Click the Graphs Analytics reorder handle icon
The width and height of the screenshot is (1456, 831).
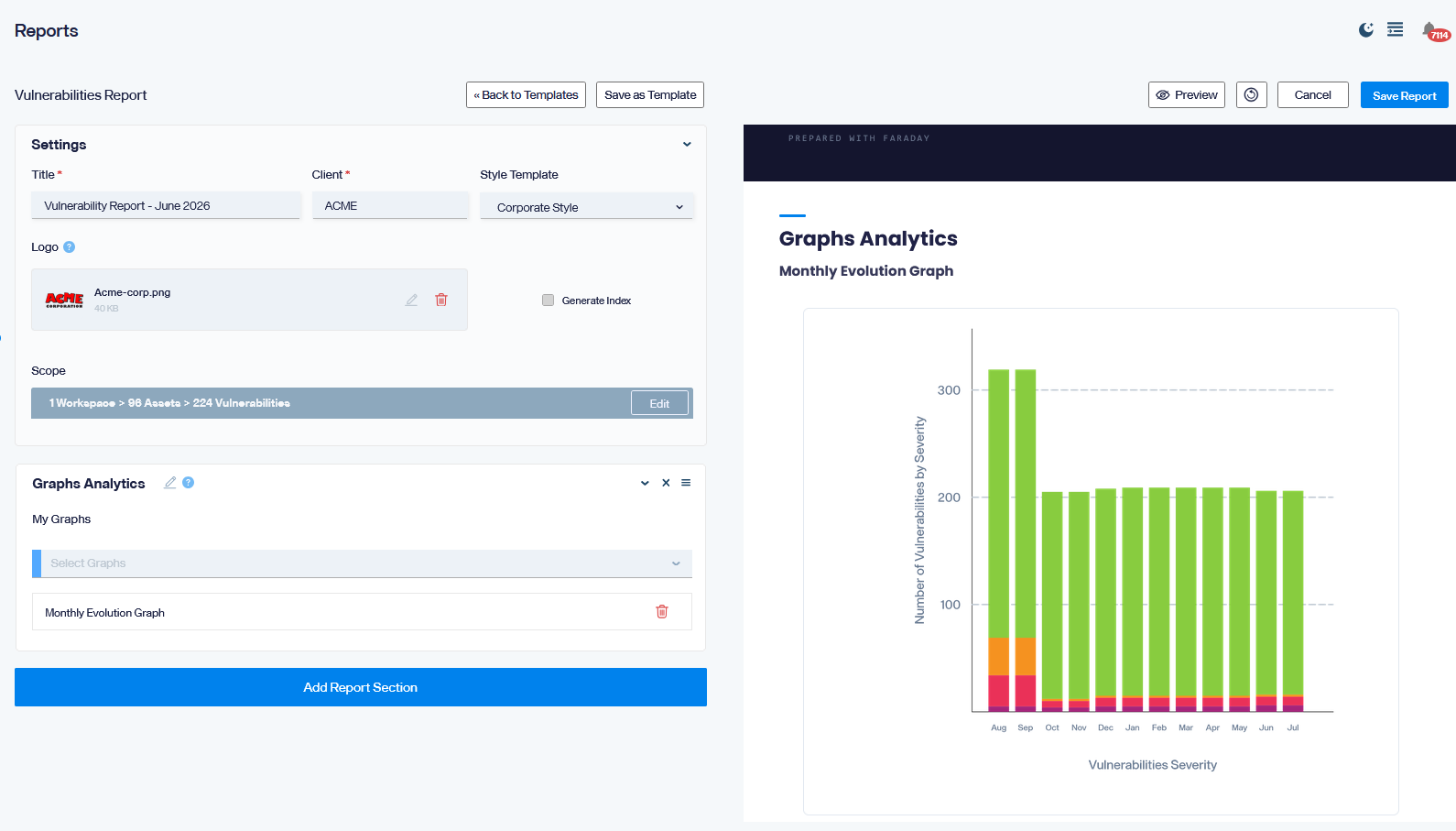click(x=686, y=483)
